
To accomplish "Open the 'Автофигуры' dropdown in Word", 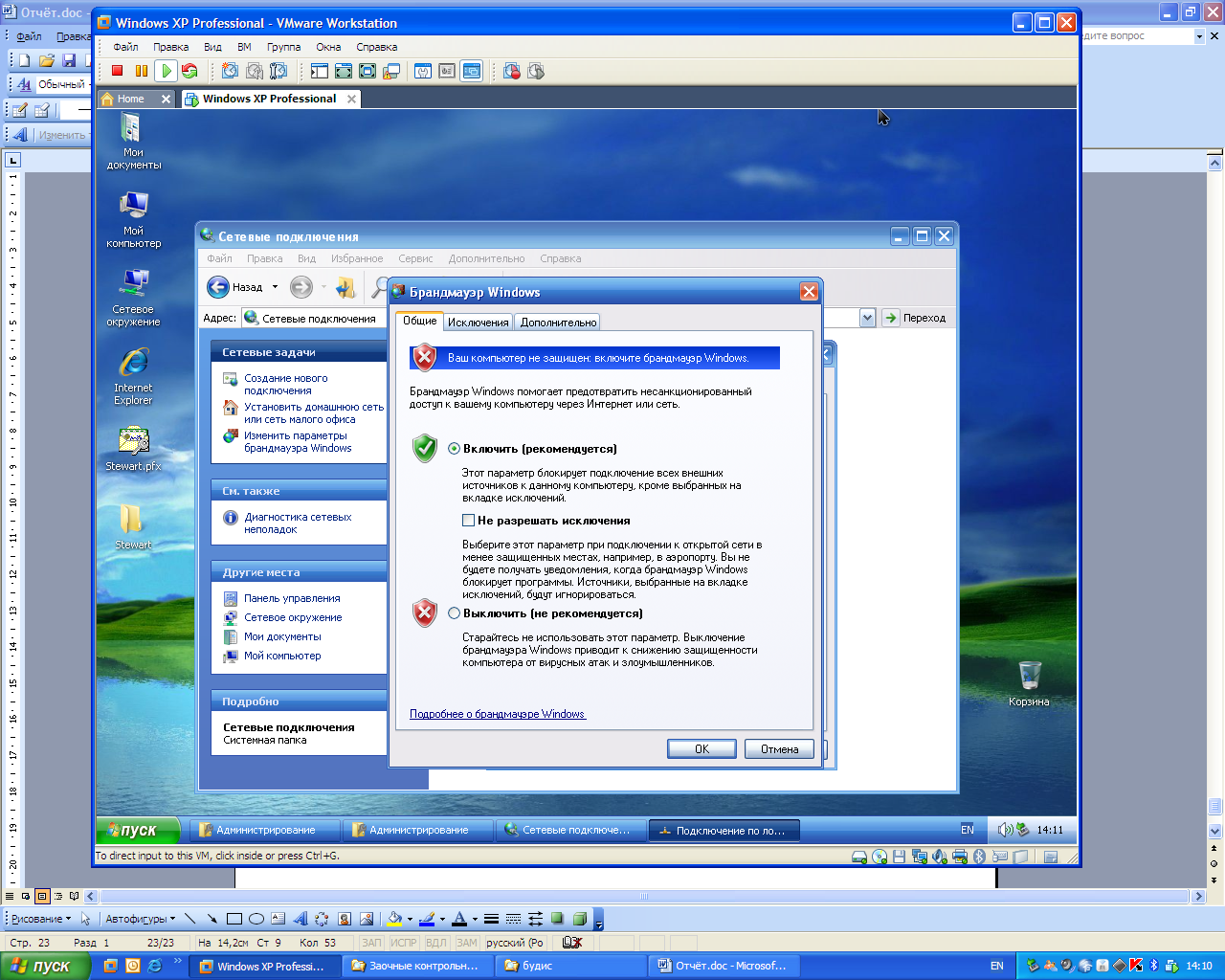I will [141, 919].
